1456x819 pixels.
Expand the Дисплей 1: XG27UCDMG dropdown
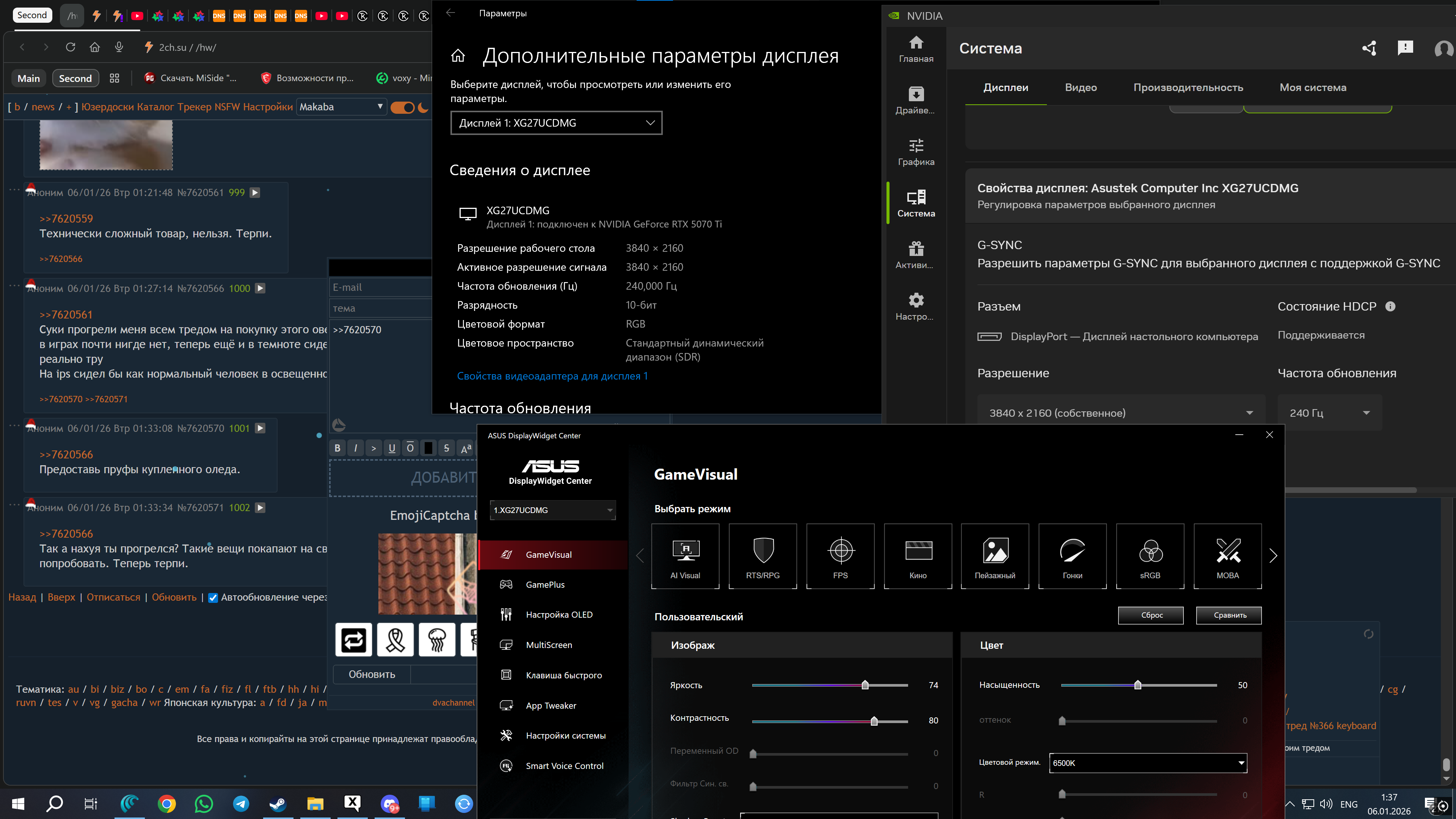pyautogui.click(x=556, y=122)
